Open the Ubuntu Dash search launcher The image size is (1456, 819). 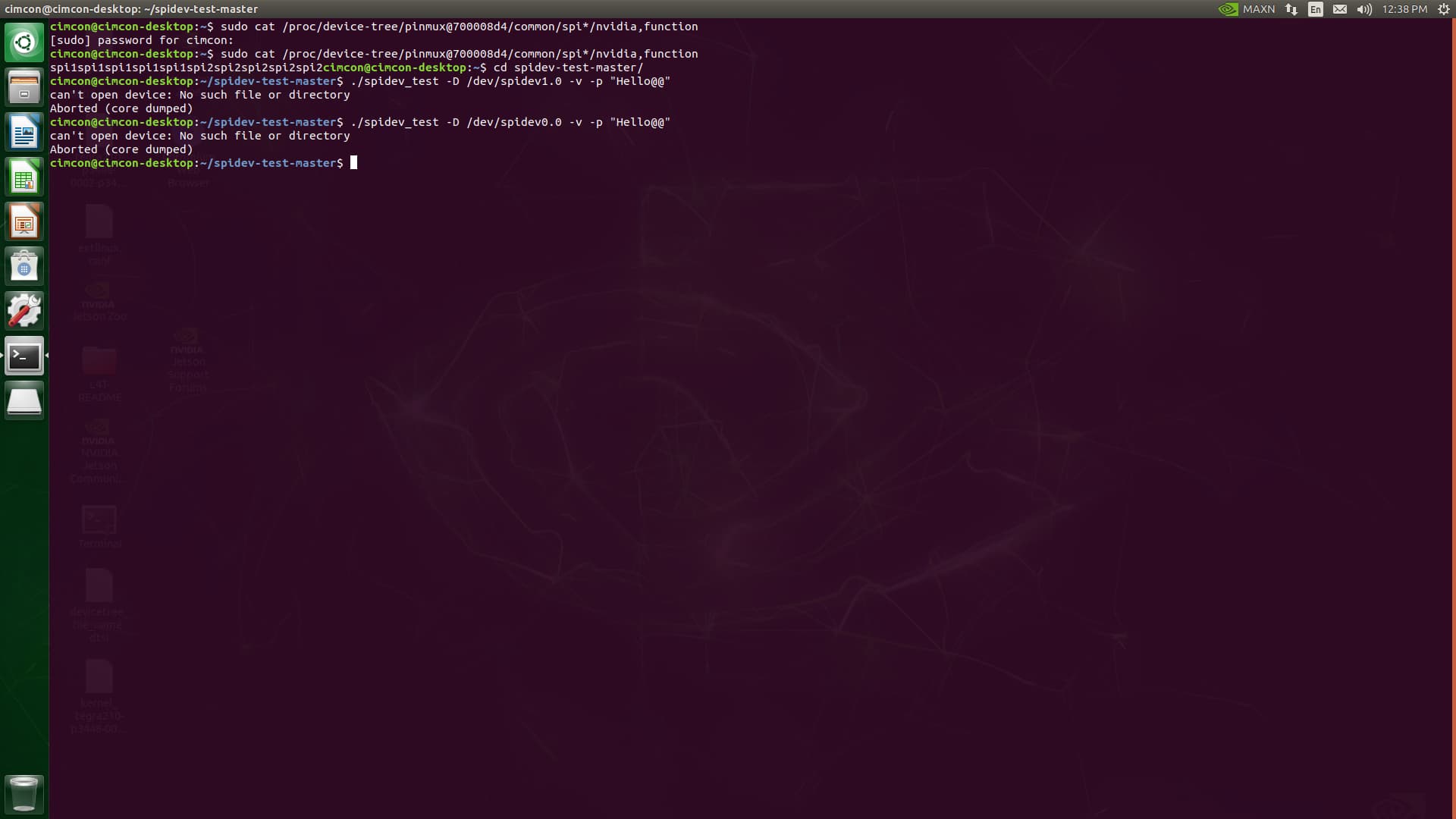click(24, 42)
